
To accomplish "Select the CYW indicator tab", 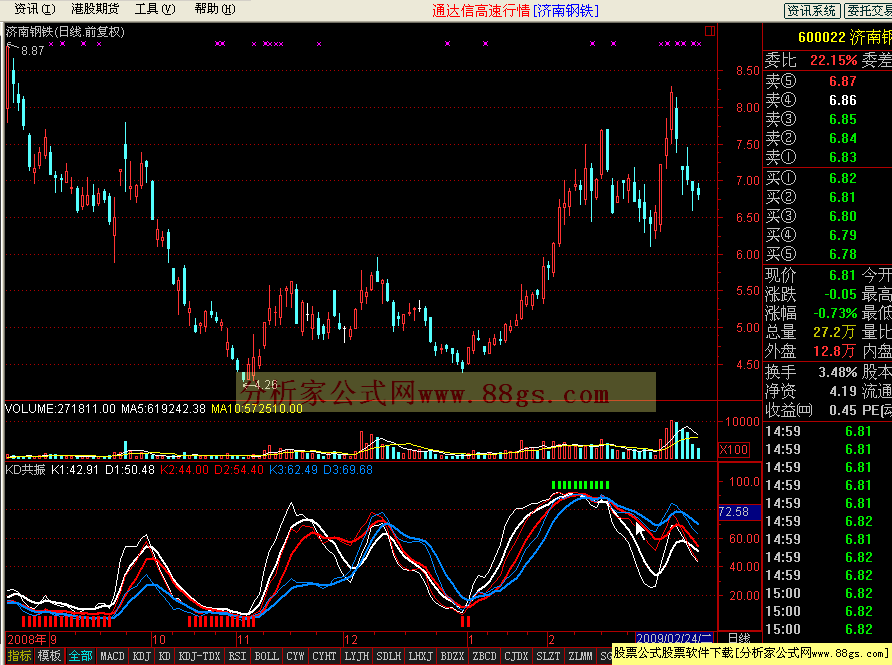I will (x=295, y=656).
